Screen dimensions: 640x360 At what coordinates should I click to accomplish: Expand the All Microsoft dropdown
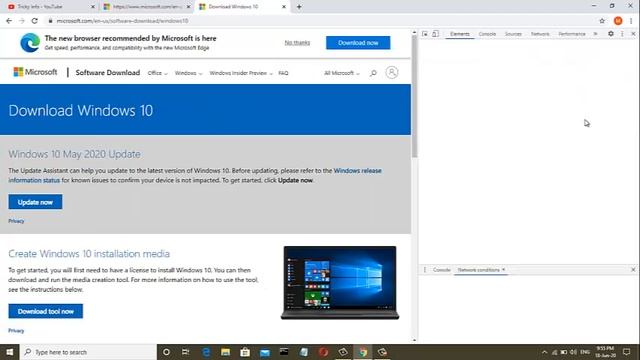(x=342, y=73)
